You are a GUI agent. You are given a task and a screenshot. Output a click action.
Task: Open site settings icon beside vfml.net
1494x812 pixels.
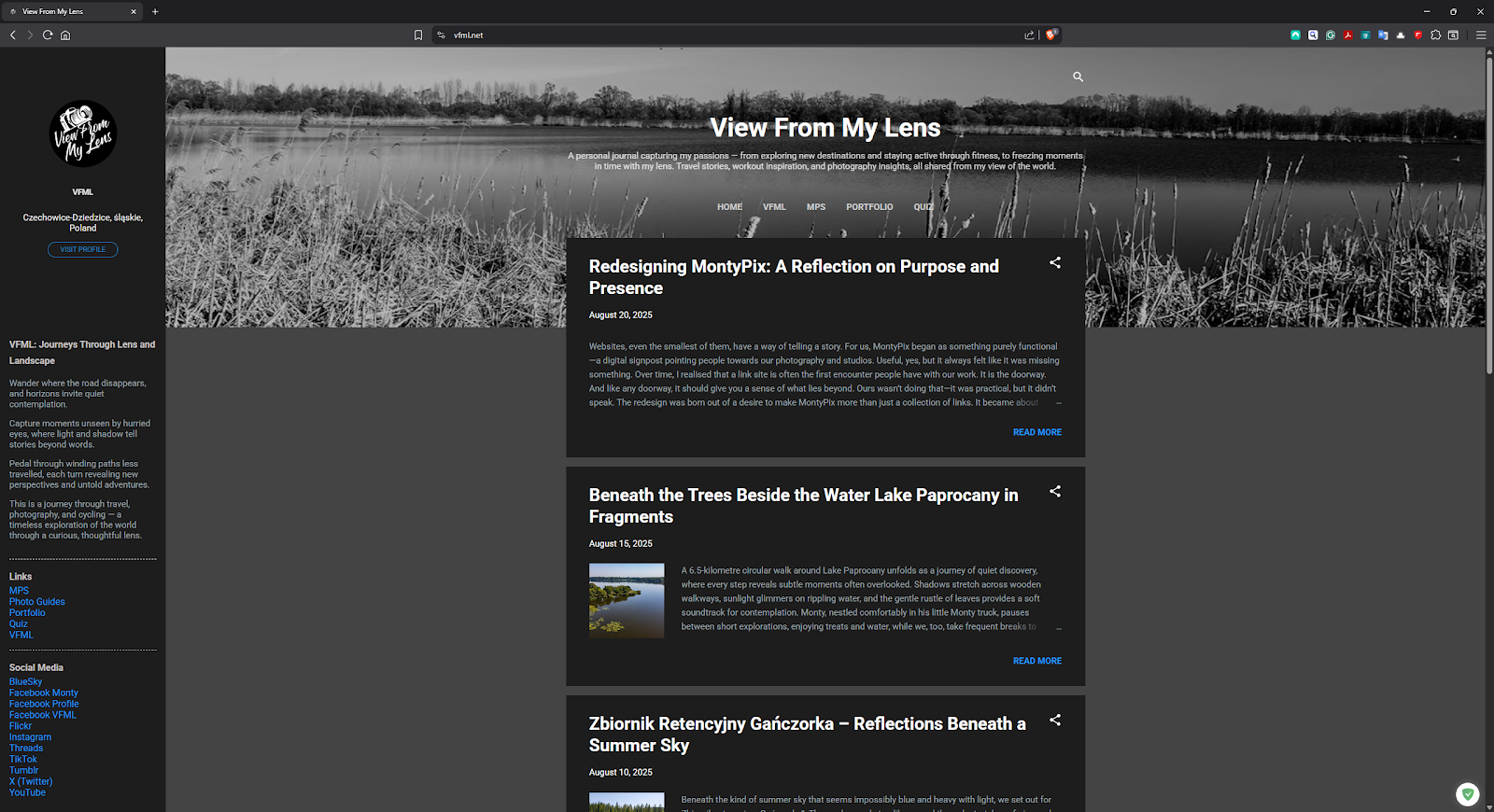click(x=442, y=35)
